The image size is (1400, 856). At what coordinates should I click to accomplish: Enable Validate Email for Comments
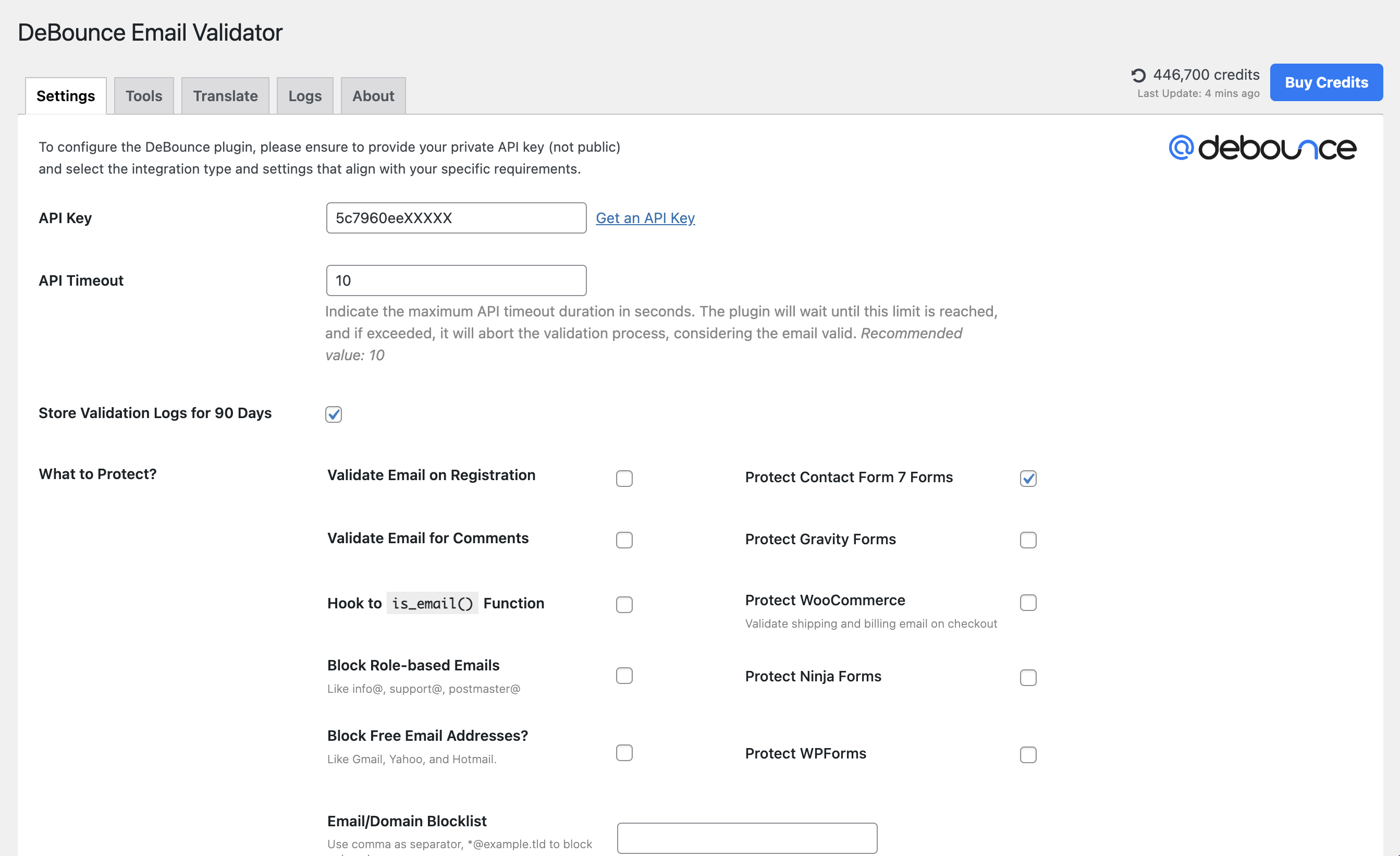click(x=624, y=540)
